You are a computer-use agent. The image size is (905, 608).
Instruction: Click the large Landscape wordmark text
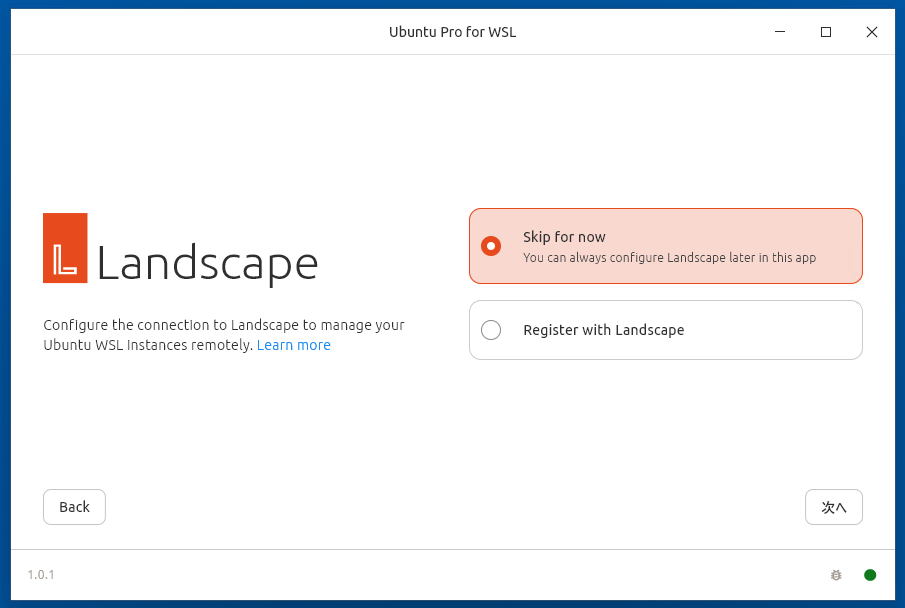207,264
